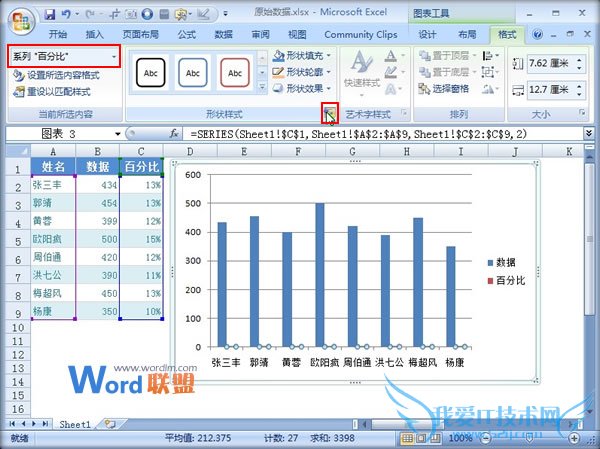This screenshot has width=600, height=449.
Task: Open the 插入 ribbon tab
Action: click(94, 35)
